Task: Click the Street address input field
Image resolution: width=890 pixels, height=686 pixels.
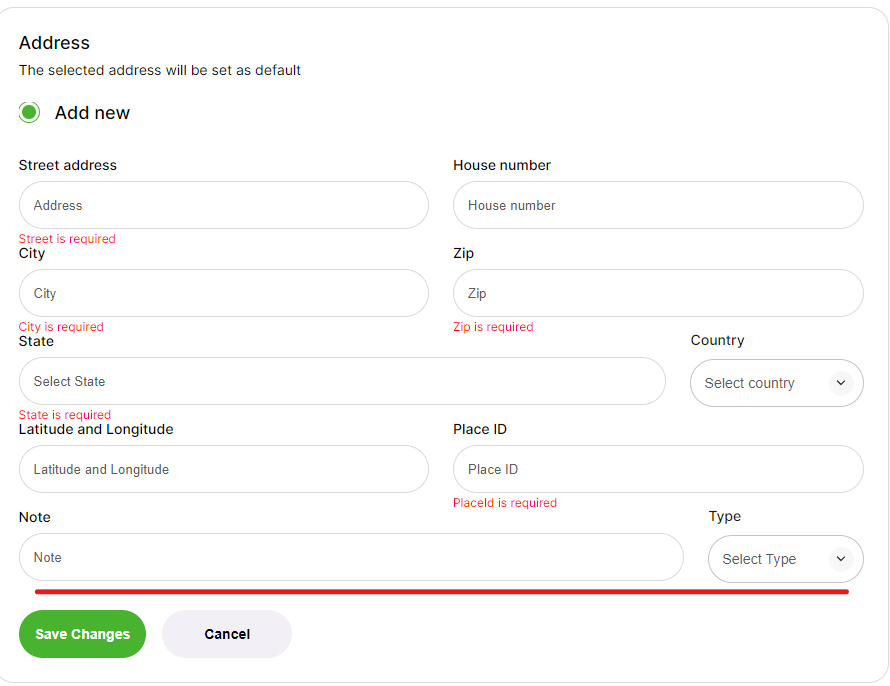Action: [224, 205]
